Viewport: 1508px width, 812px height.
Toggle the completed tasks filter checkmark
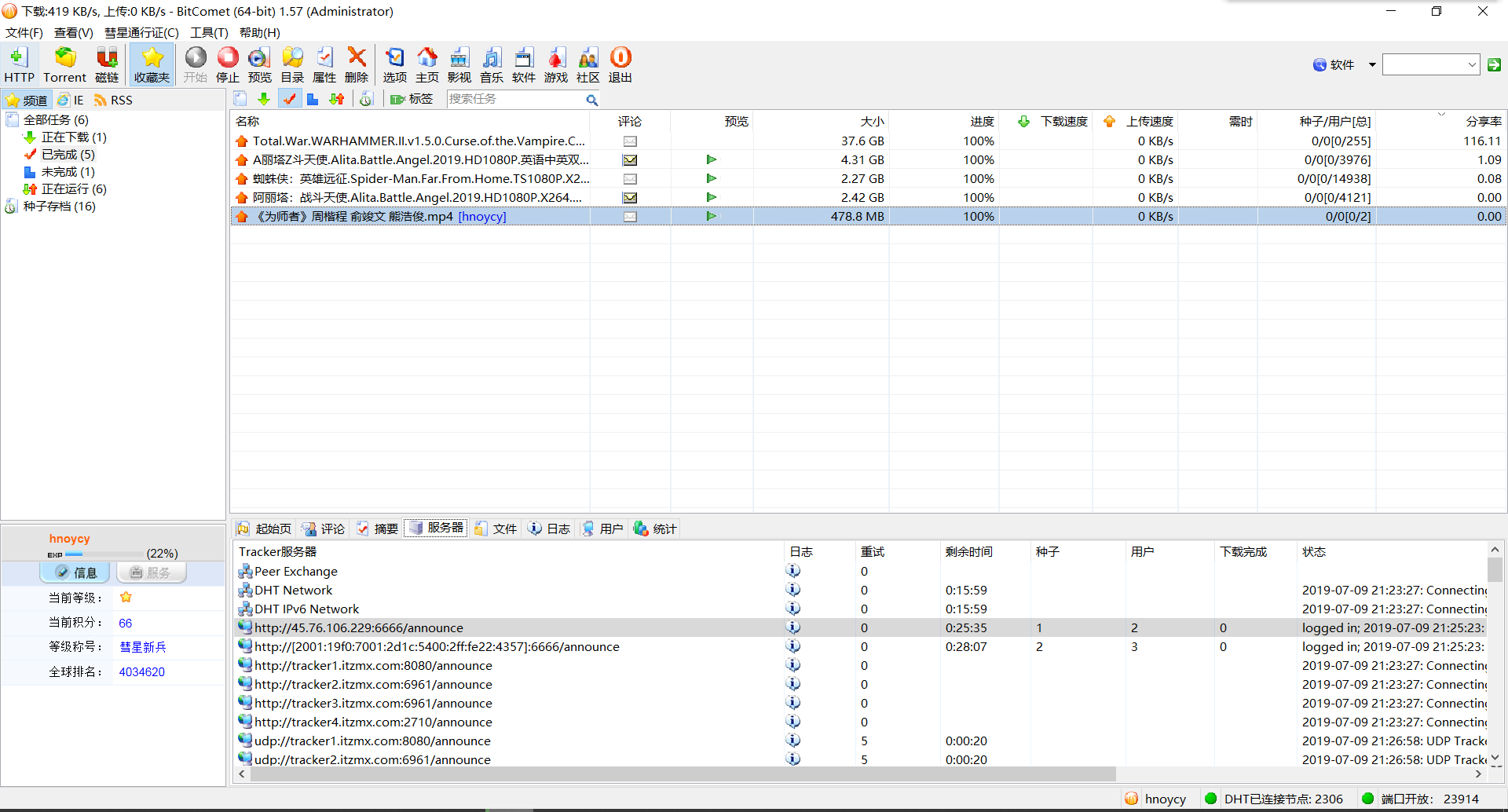[x=290, y=99]
